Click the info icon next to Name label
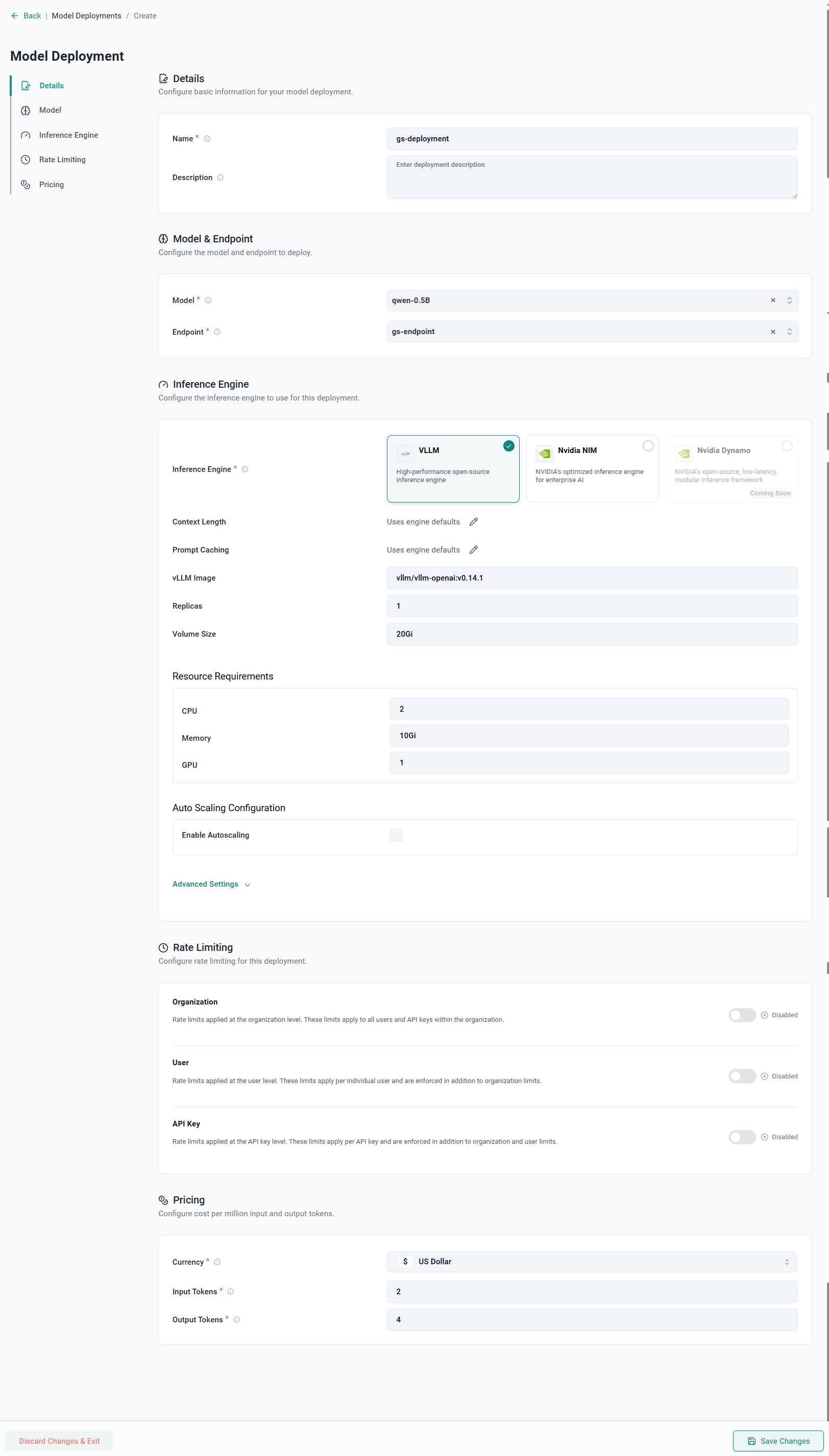Image resolution: width=829 pixels, height=1456 pixels. coord(207,139)
